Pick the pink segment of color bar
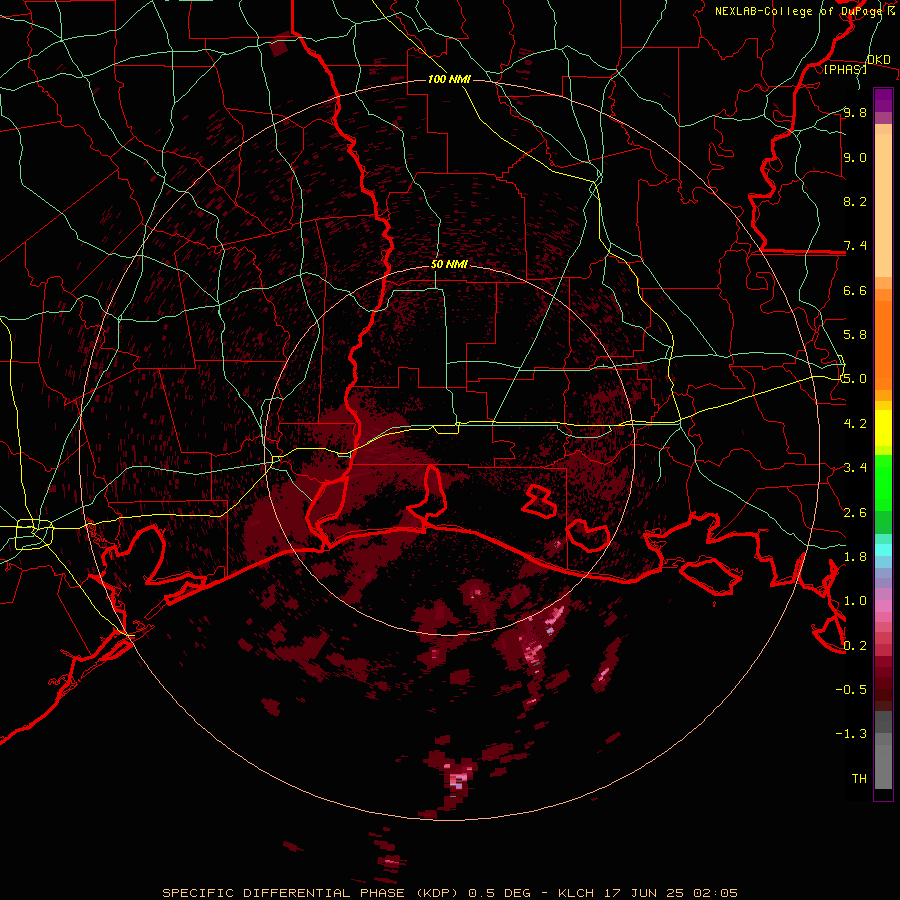Viewport: 900px width, 900px height. [x=883, y=606]
